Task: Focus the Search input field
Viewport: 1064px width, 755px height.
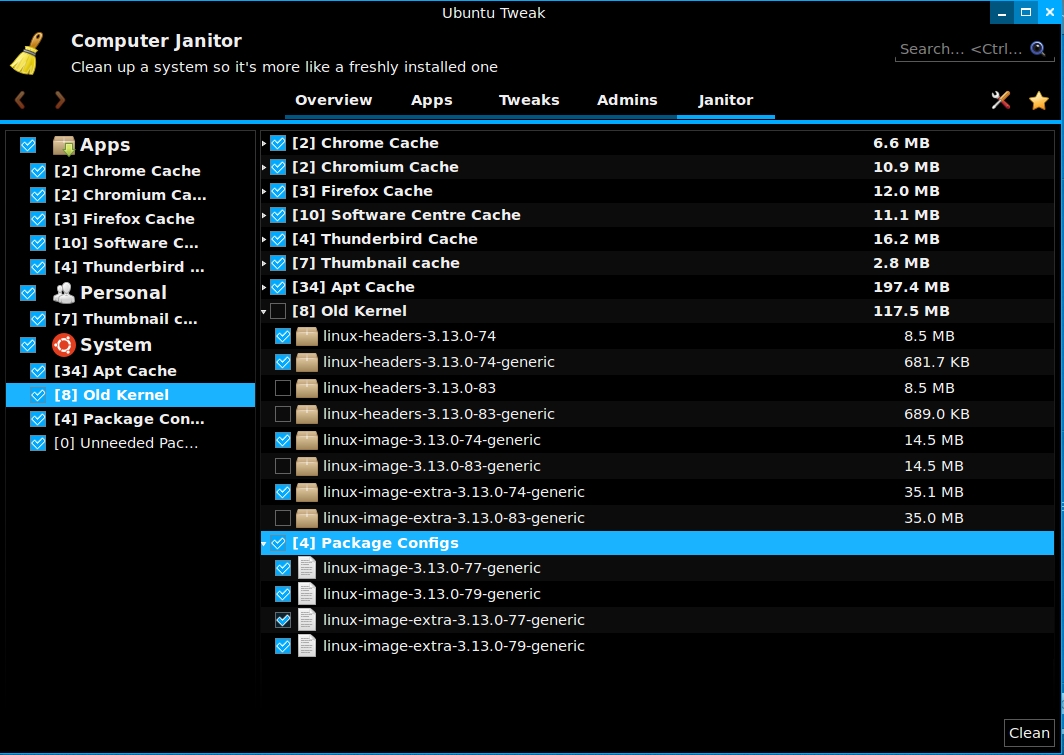Action: pos(960,49)
